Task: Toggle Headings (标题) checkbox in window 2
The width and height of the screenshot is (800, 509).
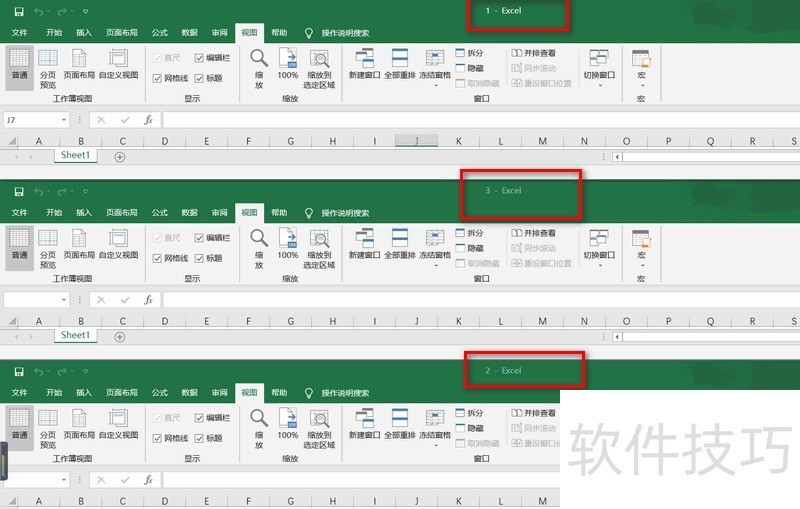Action: pyautogui.click(x=199, y=439)
